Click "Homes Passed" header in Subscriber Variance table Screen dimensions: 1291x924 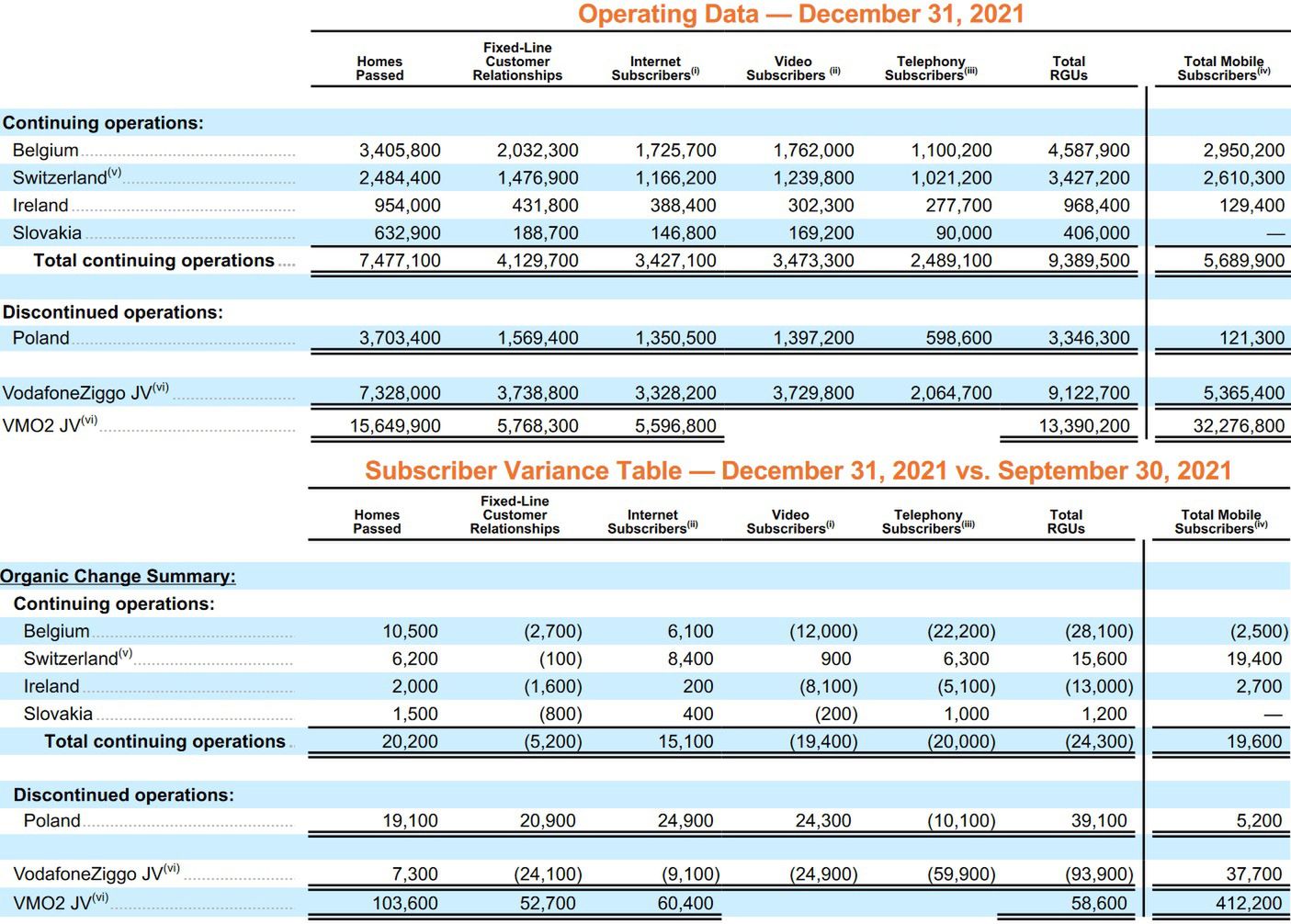pos(377,522)
